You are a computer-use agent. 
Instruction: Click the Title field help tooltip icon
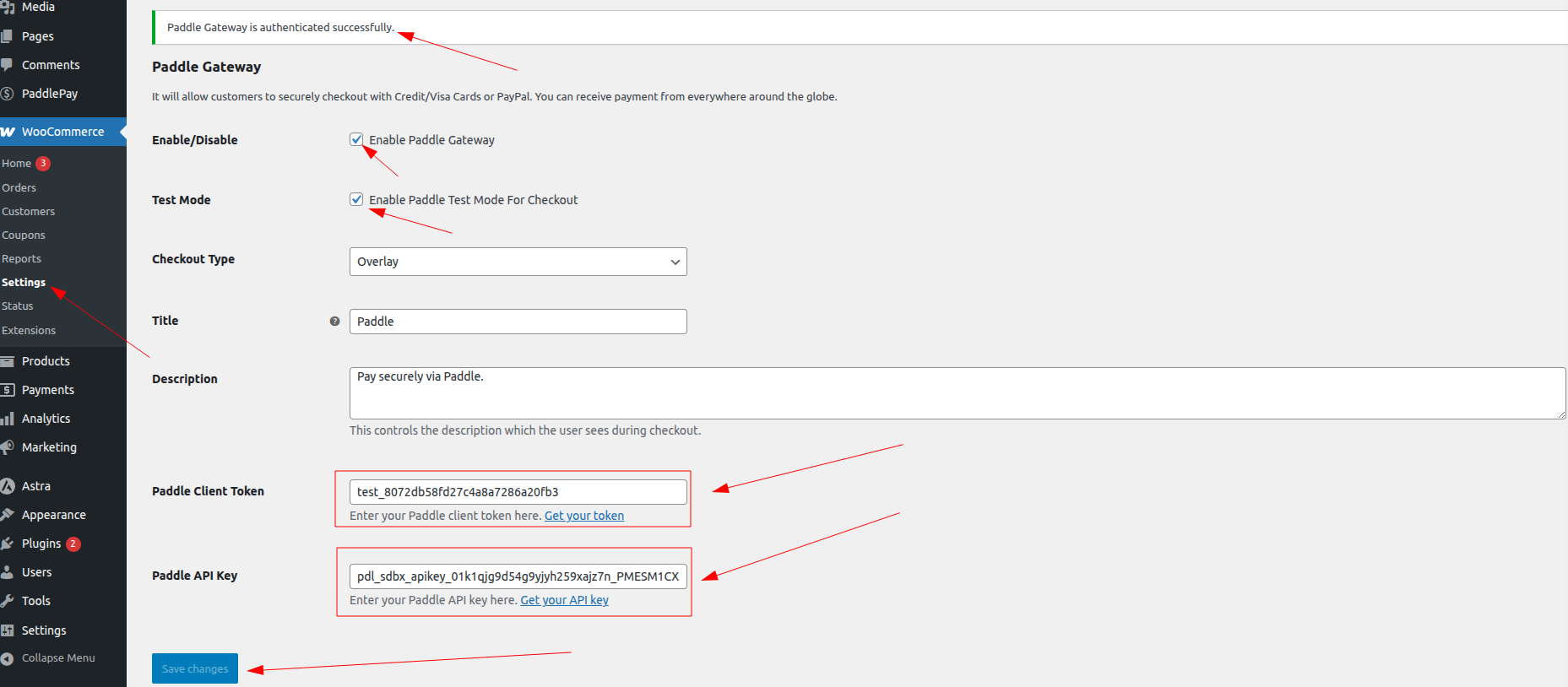click(x=334, y=322)
